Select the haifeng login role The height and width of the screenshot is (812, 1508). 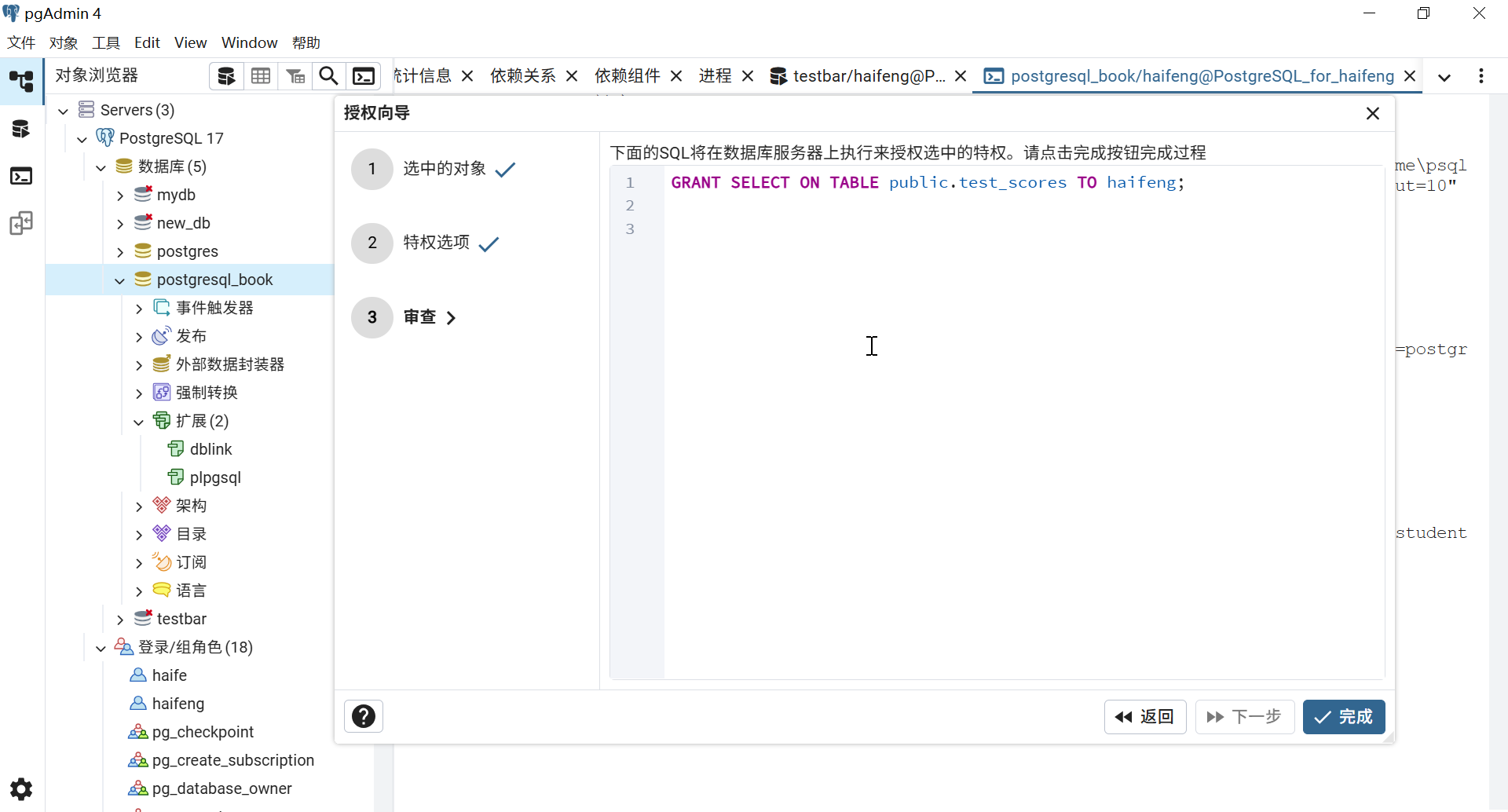coord(178,704)
